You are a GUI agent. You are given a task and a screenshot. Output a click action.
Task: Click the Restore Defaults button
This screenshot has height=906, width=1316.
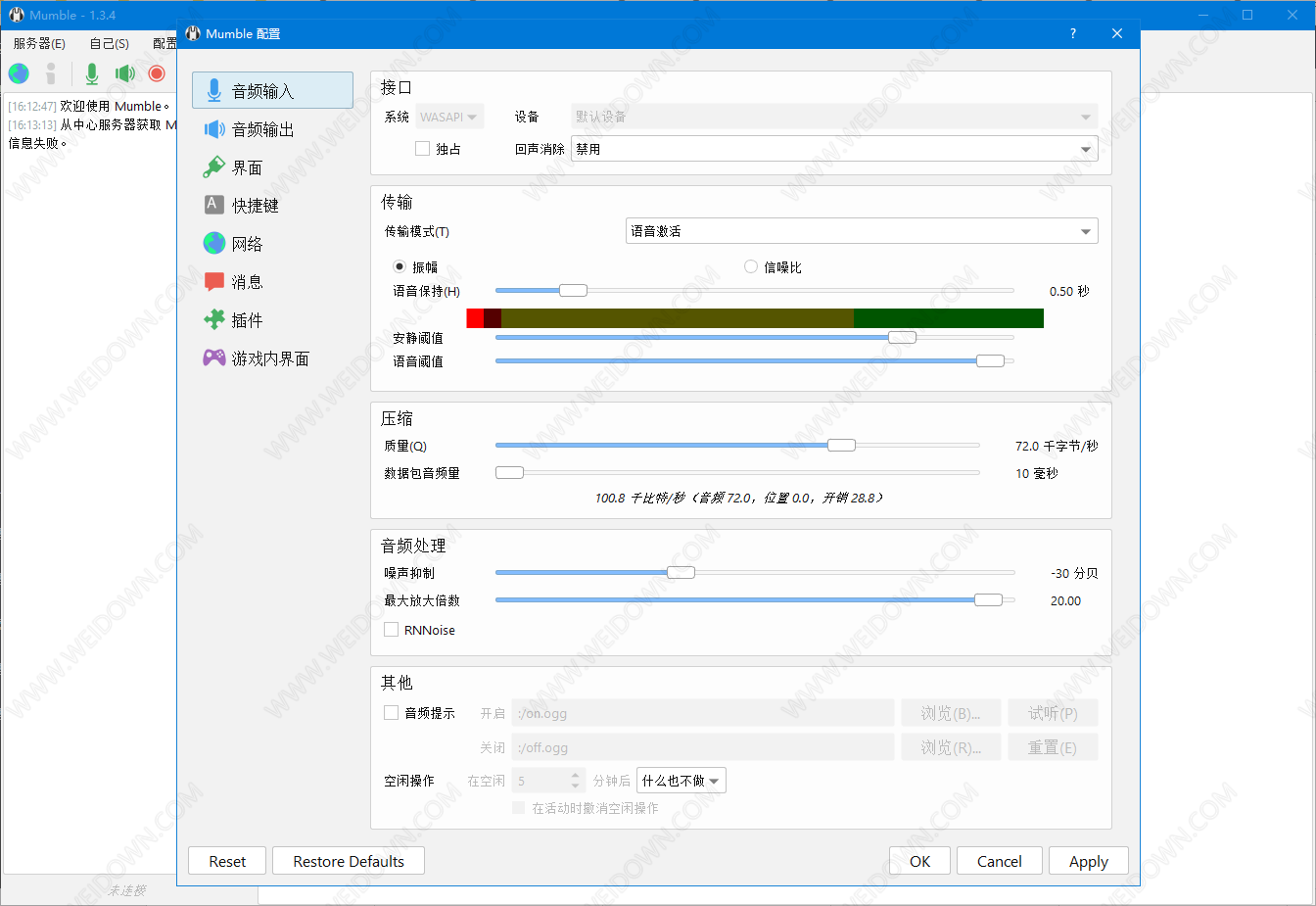pyautogui.click(x=349, y=861)
